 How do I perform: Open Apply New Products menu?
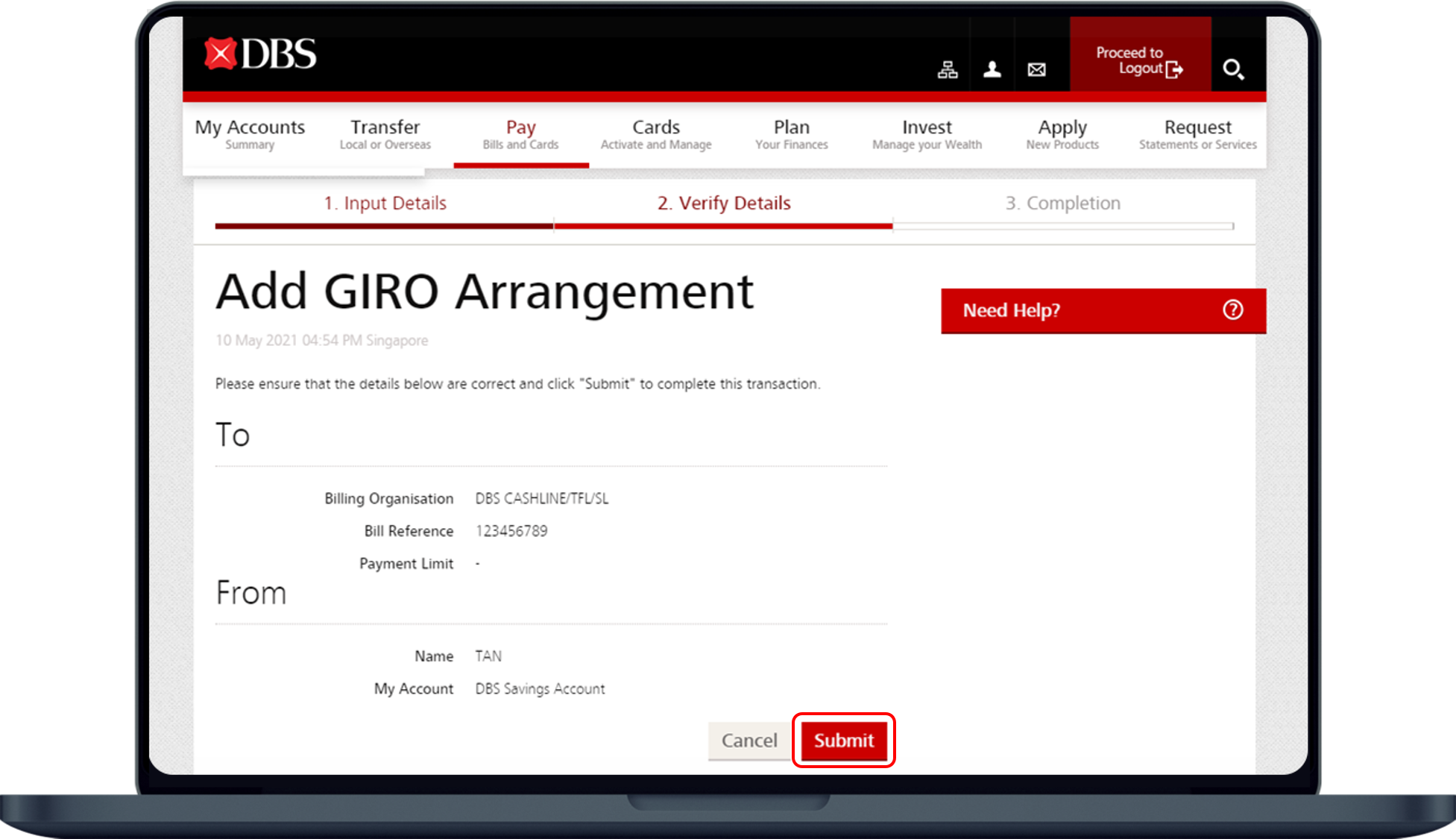(x=1062, y=134)
